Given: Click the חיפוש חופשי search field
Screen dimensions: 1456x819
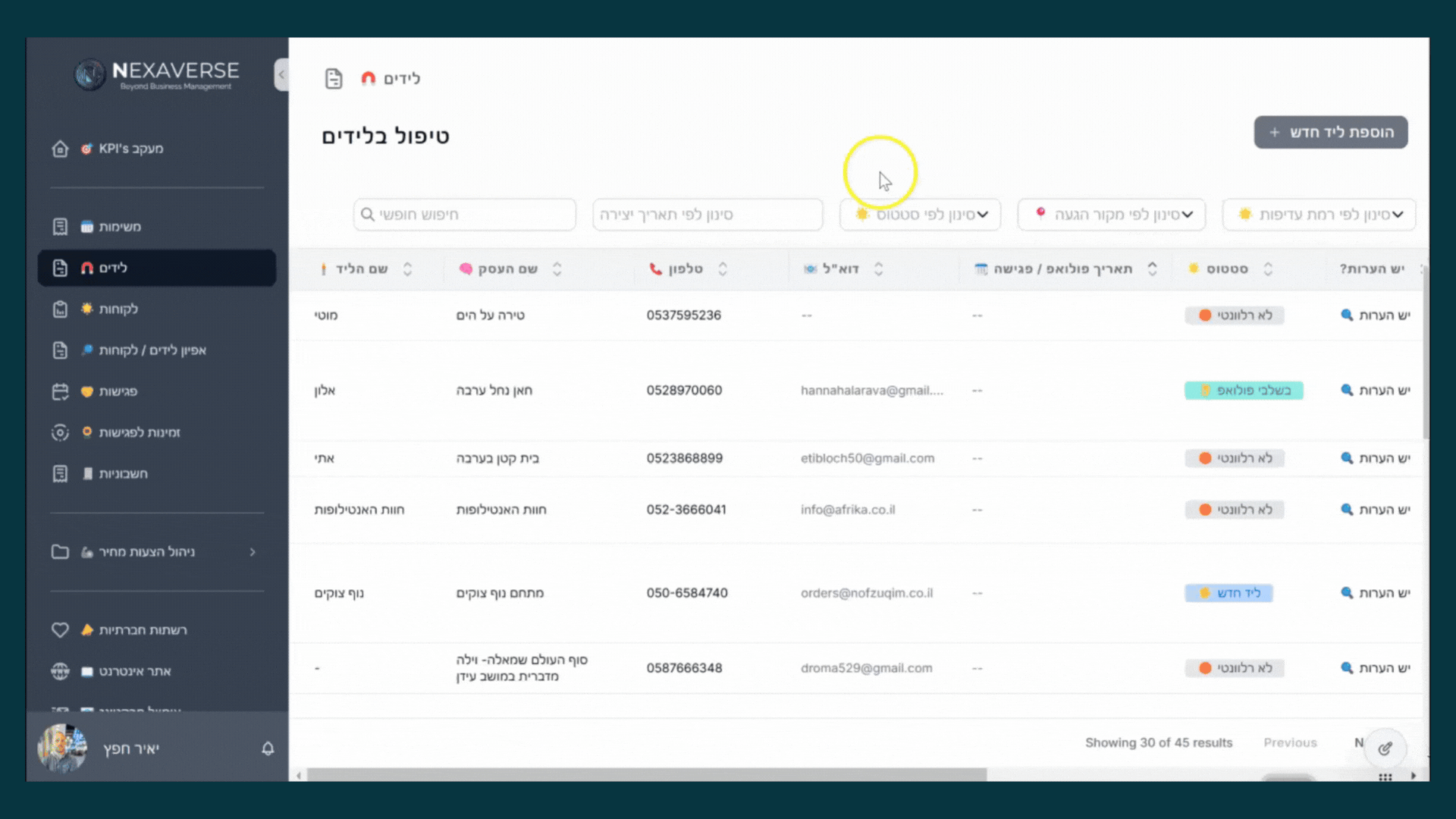Looking at the screenshot, I should click(464, 215).
